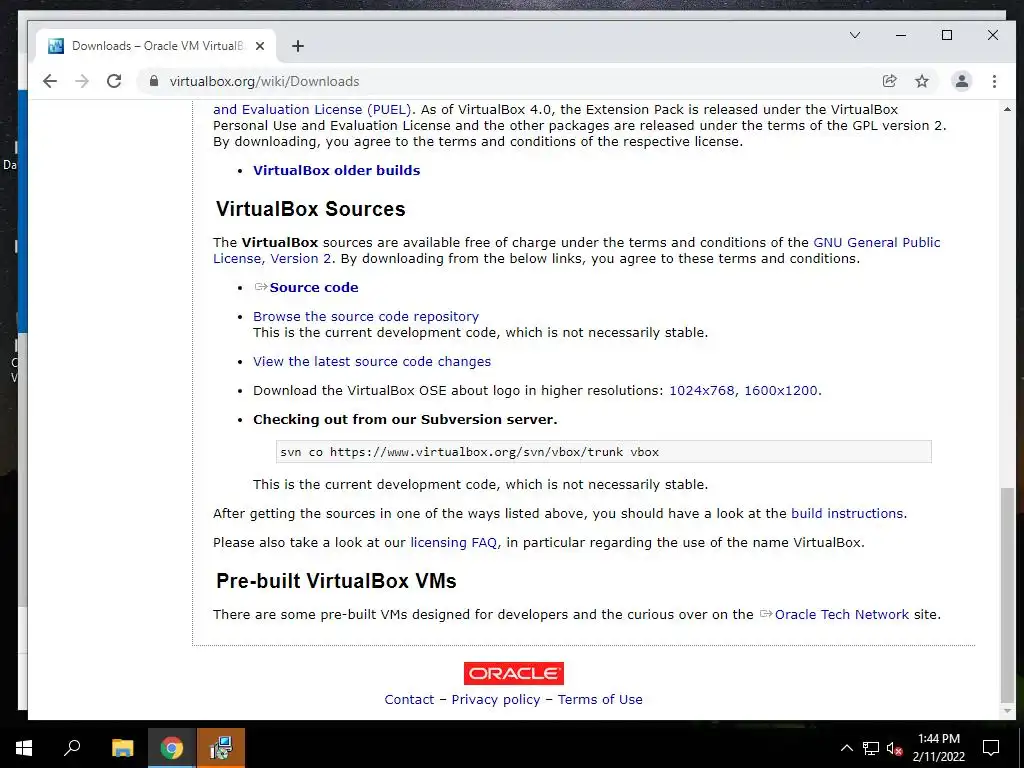Select the Downloads – Oracle VM VirtualBox tab
Viewport: 1024px width, 768px height.
coord(155,46)
